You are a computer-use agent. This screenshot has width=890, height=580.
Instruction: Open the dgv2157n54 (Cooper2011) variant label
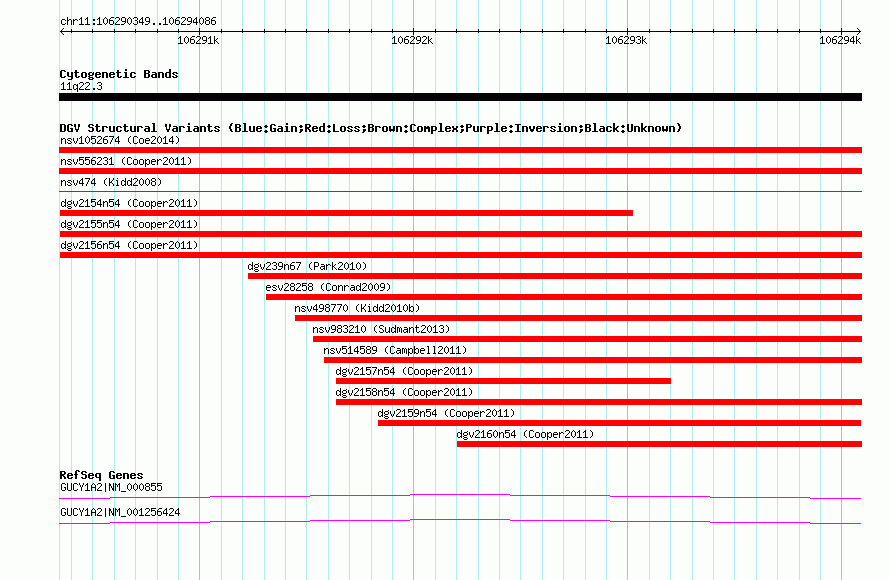pyautogui.click(x=404, y=371)
